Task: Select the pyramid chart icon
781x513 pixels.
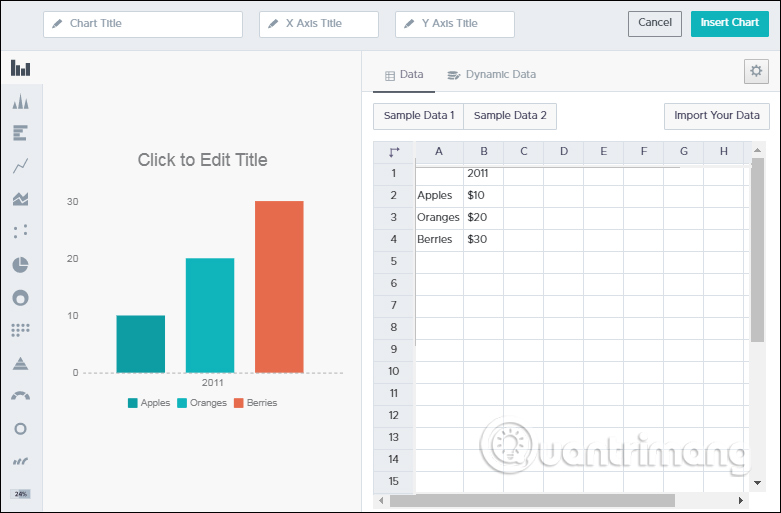Action: tap(20, 362)
